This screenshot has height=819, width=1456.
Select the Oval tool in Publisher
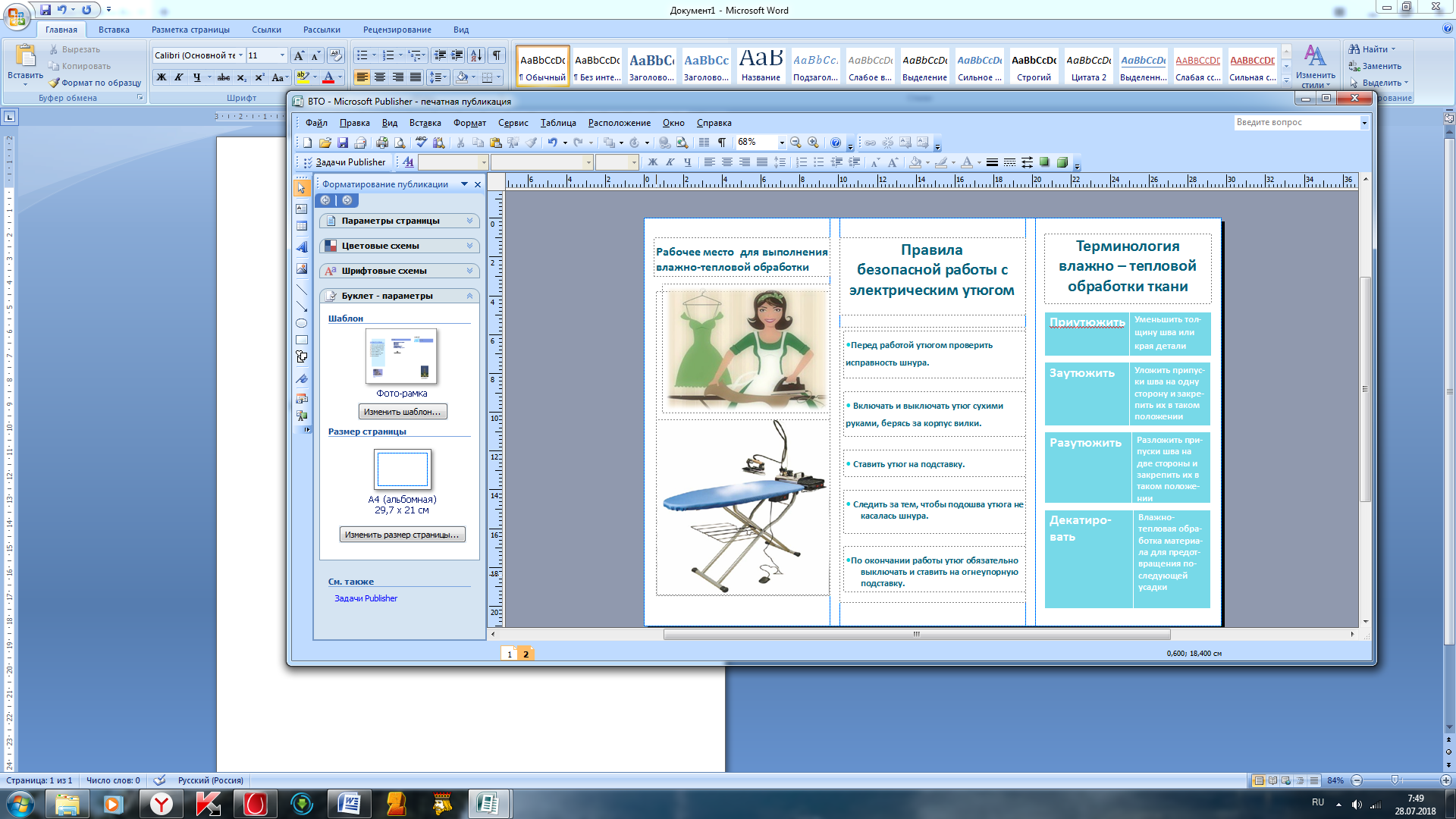click(302, 323)
